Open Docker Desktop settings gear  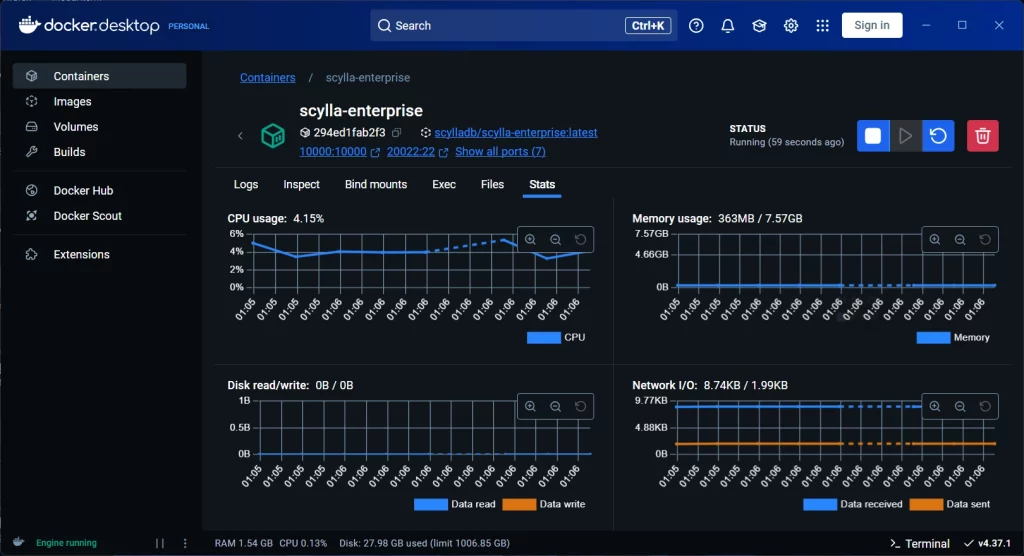(x=791, y=25)
